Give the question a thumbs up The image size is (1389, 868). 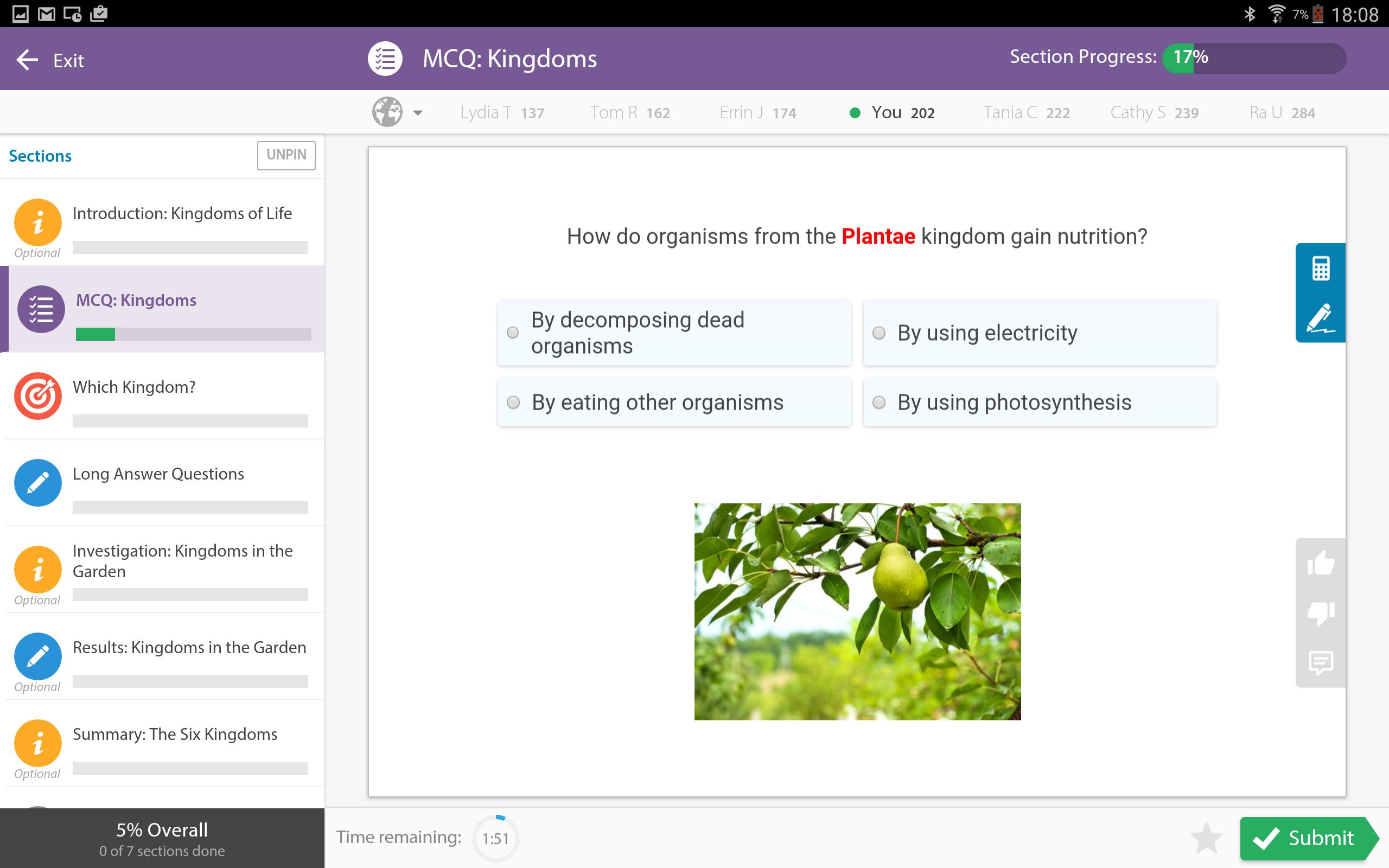pyautogui.click(x=1321, y=563)
